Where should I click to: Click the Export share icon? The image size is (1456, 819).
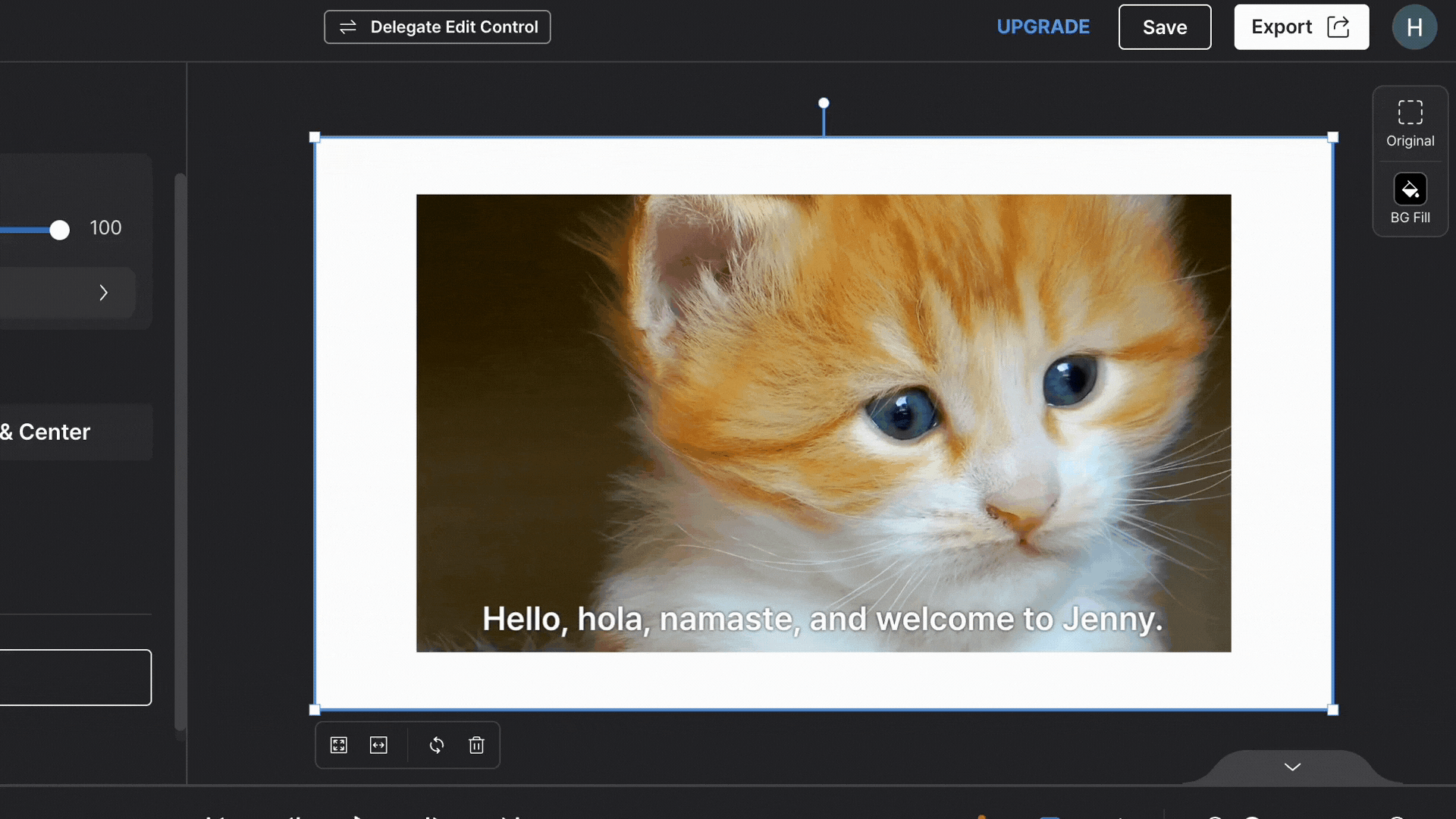(1339, 26)
